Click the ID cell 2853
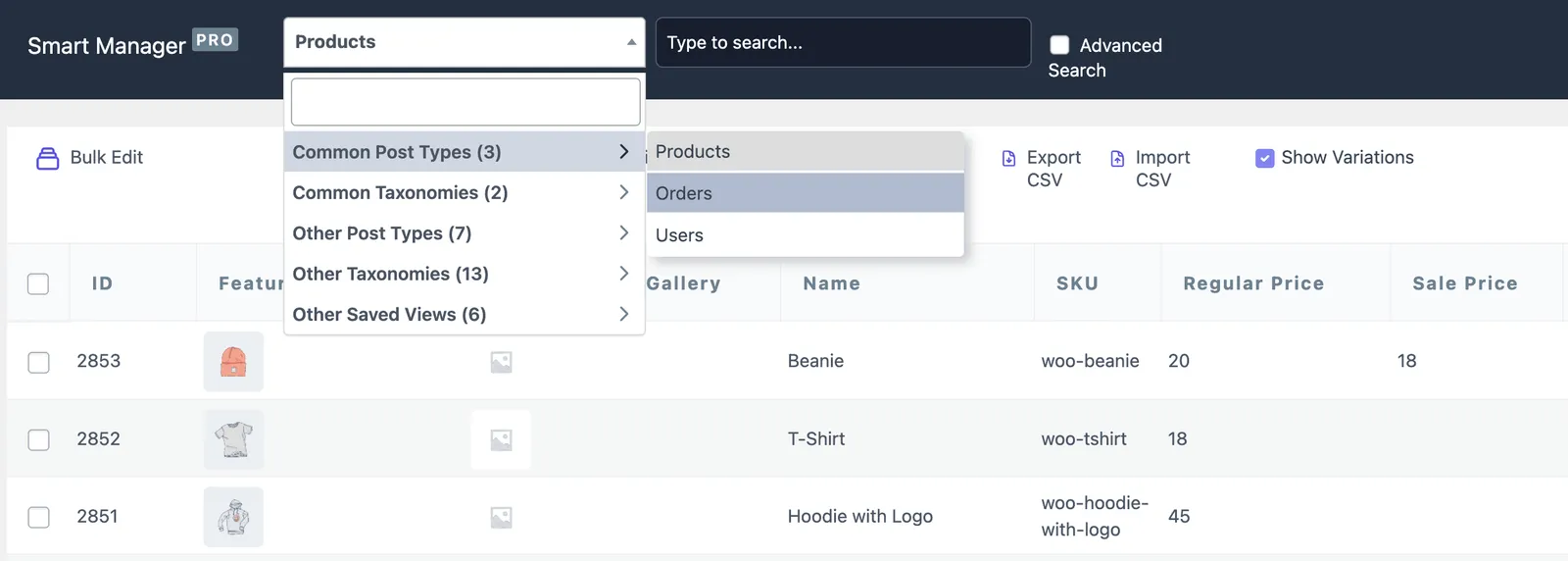This screenshot has width=1568, height=561. point(99,361)
